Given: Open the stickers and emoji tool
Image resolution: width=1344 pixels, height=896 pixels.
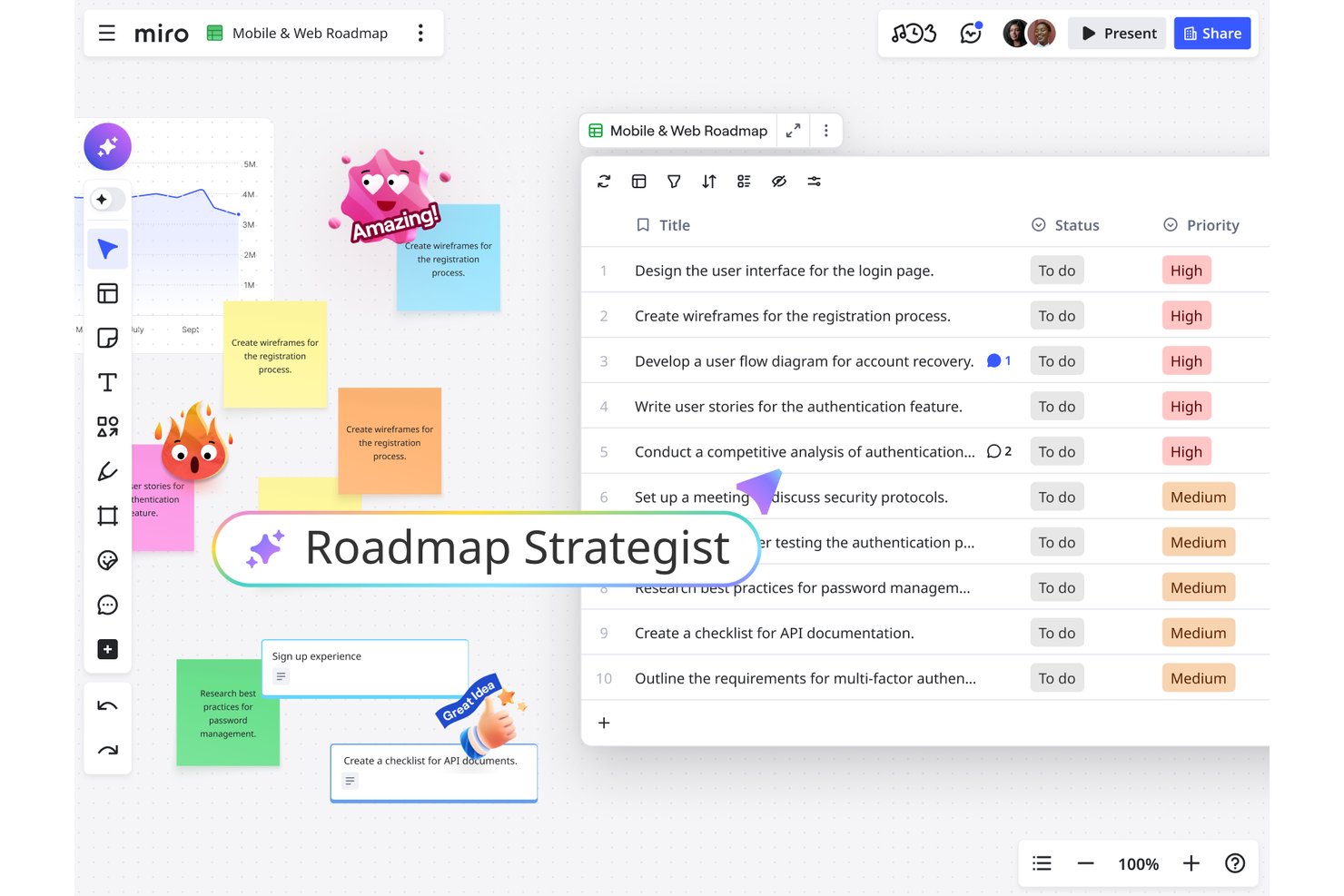Looking at the screenshot, I should click(x=108, y=560).
